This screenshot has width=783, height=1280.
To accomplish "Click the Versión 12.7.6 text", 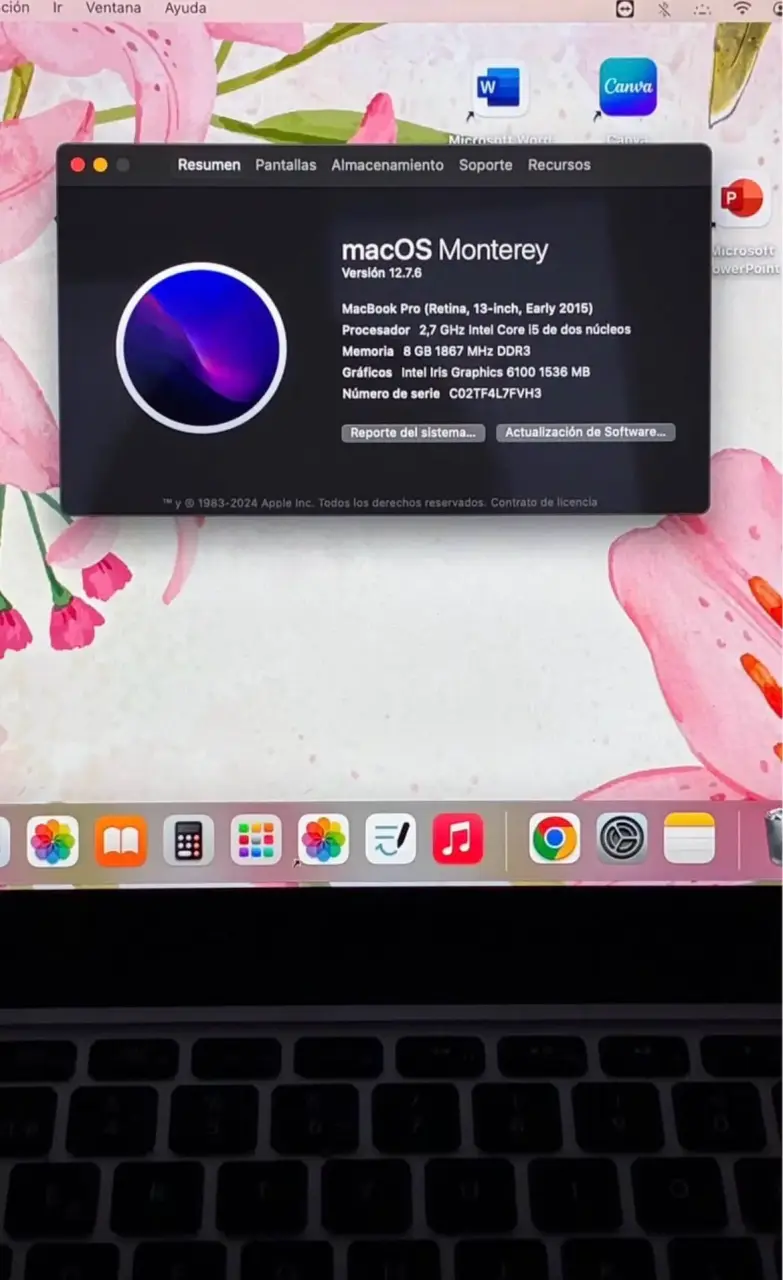I will coord(382,273).
